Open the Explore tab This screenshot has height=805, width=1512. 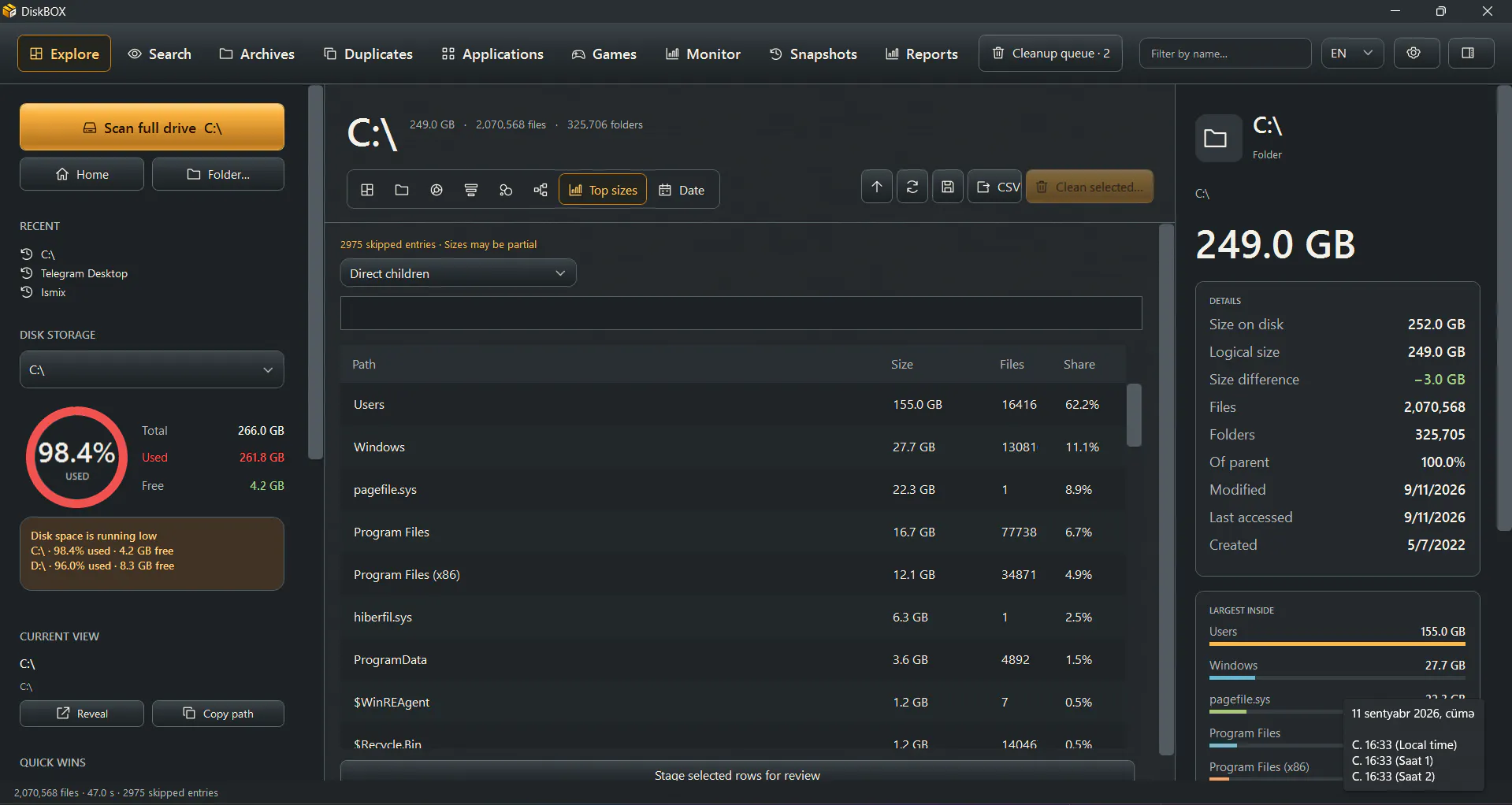tap(65, 54)
